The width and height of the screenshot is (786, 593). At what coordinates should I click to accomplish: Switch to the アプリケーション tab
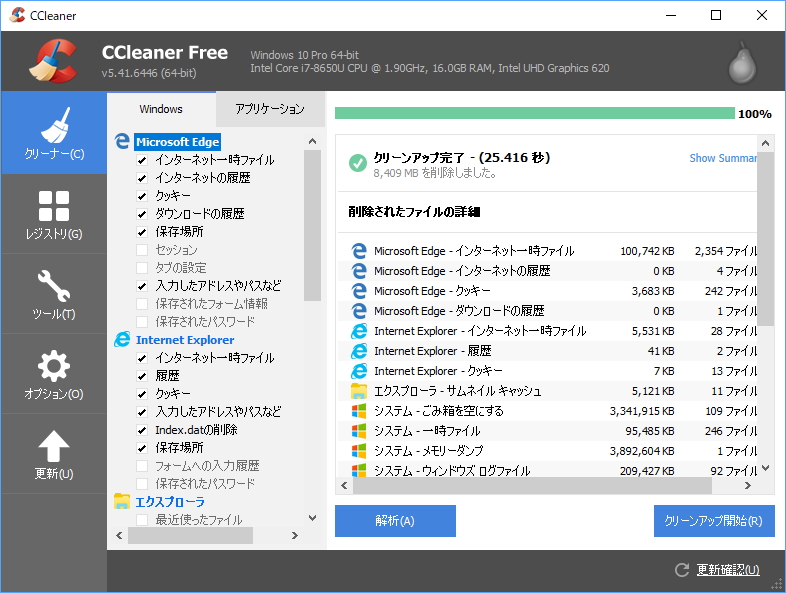click(270, 109)
